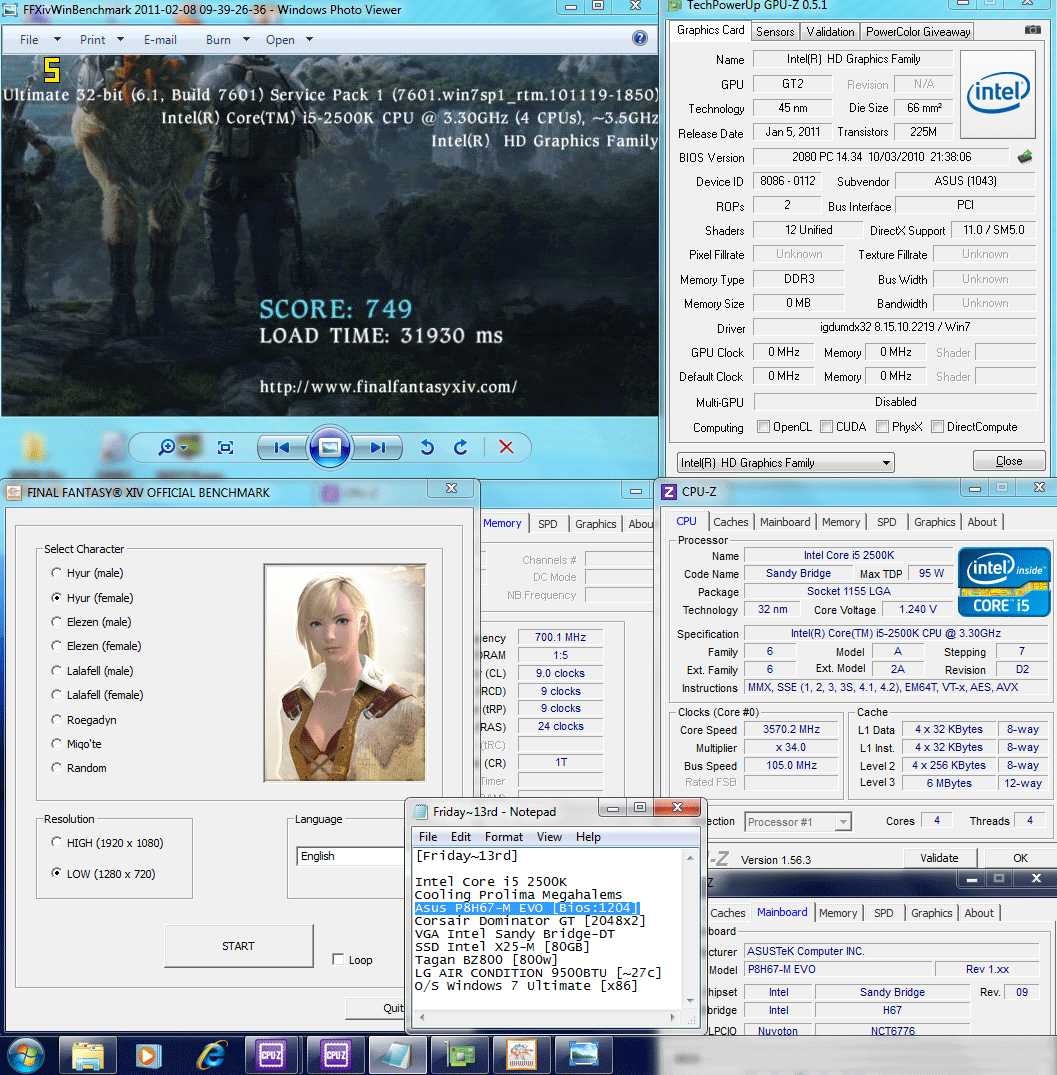This screenshot has height=1075, width=1057.
Task: Go to the previous photo in Photo Viewer
Action: (x=282, y=448)
